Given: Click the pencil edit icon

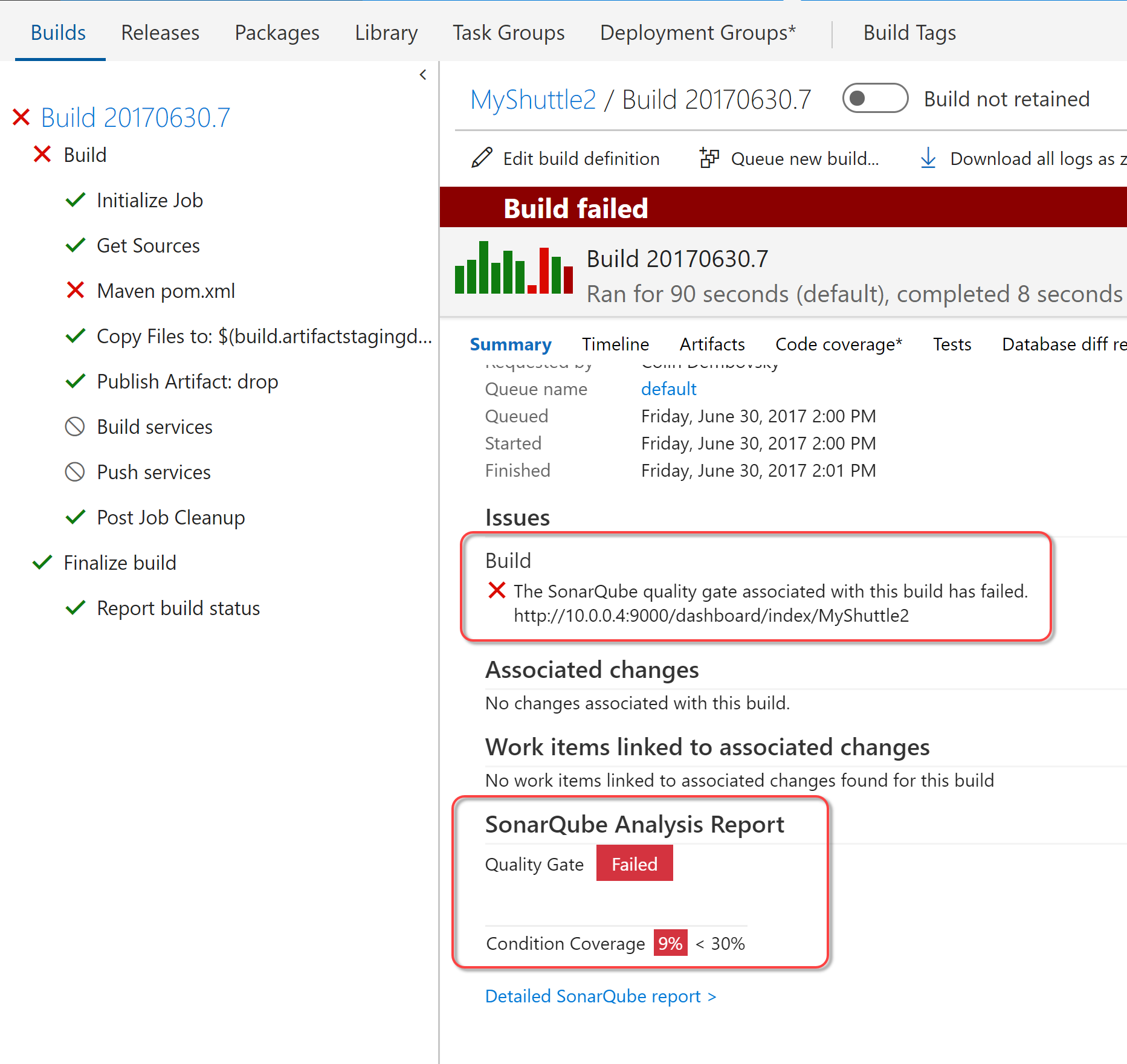Looking at the screenshot, I should click(x=482, y=158).
